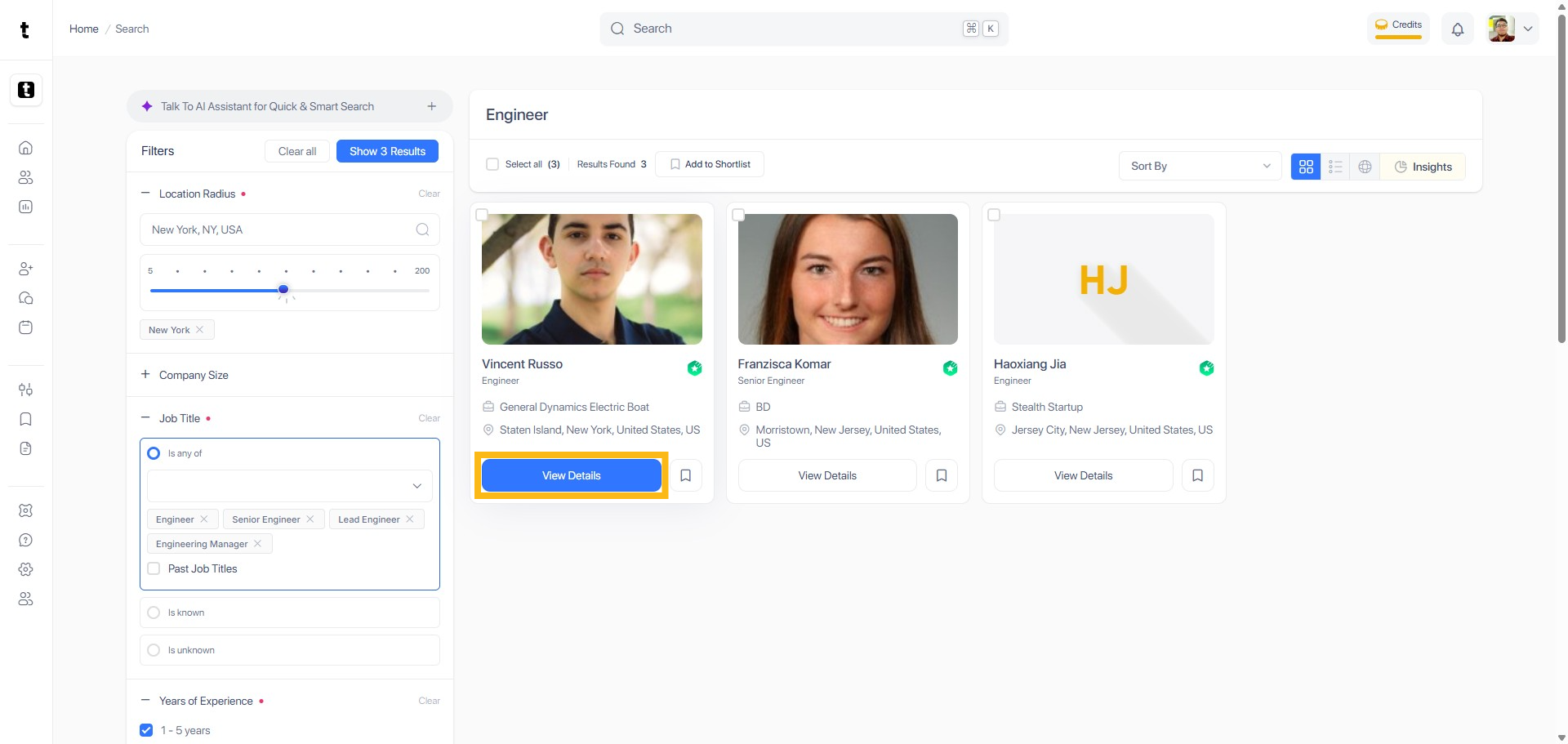Click Vincent Russo's profile photo
Screen dimensions: 1568x744
(592, 279)
